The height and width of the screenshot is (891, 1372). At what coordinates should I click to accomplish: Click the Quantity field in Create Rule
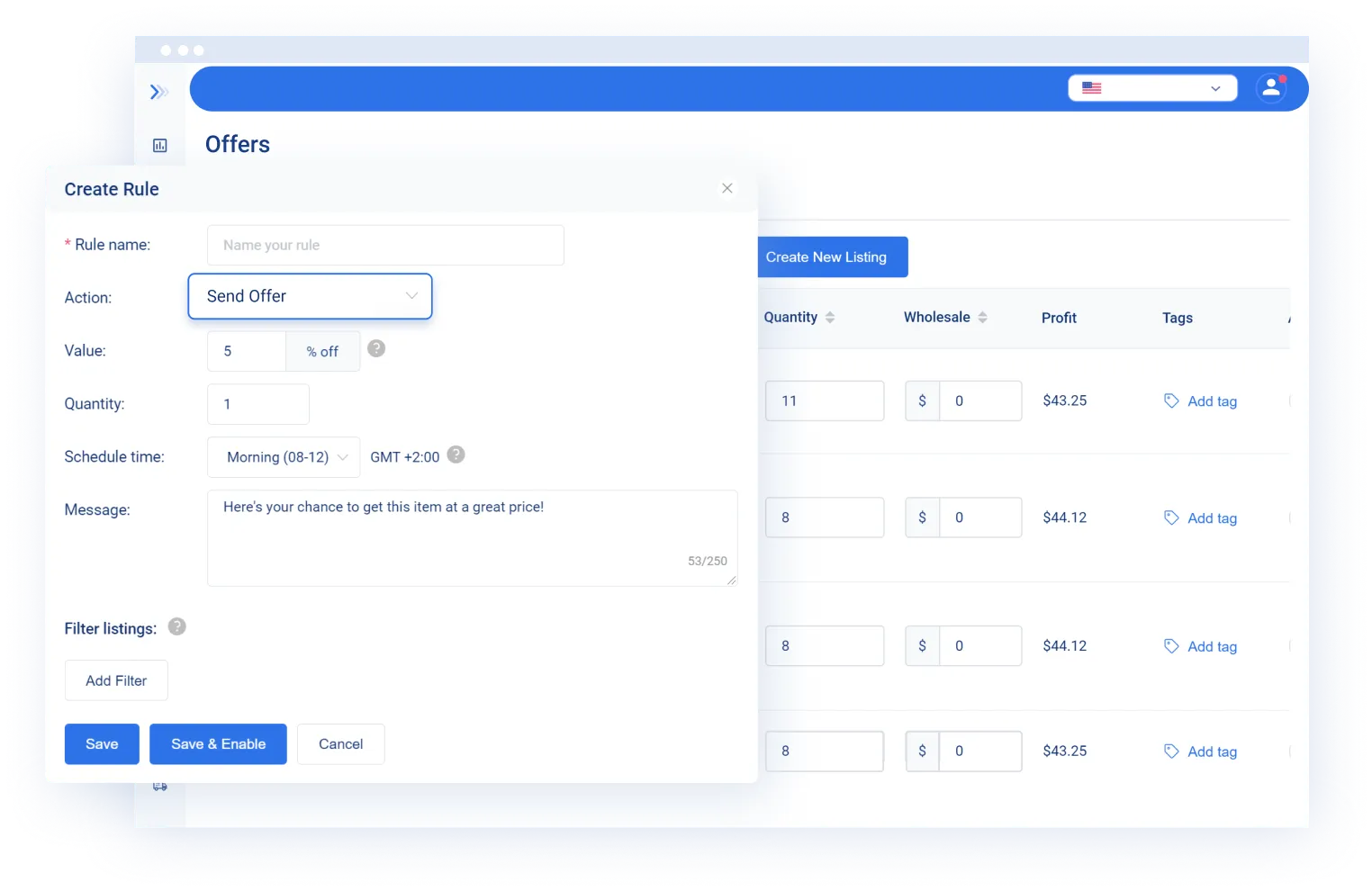tap(258, 404)
